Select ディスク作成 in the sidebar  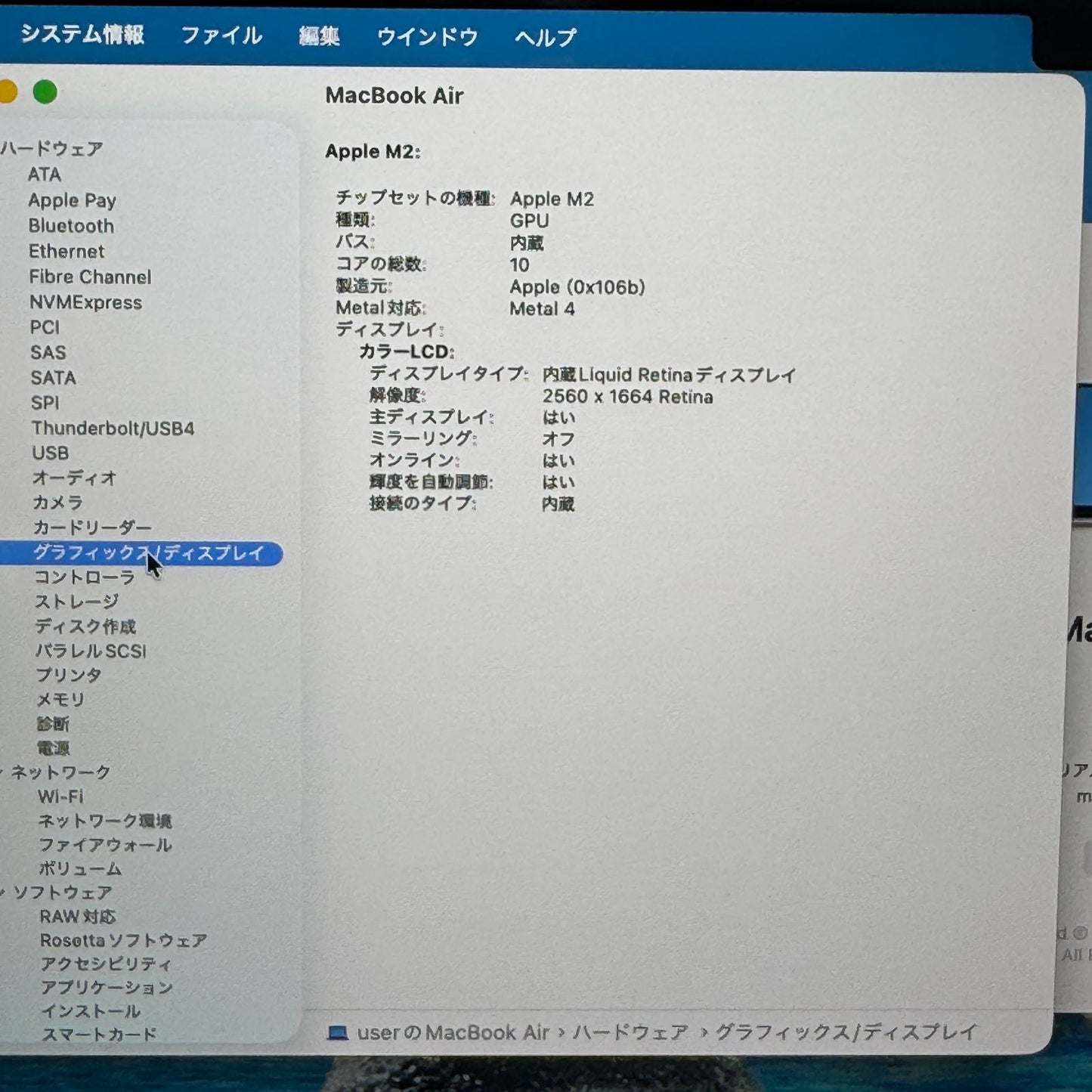[x=85, y=626]
